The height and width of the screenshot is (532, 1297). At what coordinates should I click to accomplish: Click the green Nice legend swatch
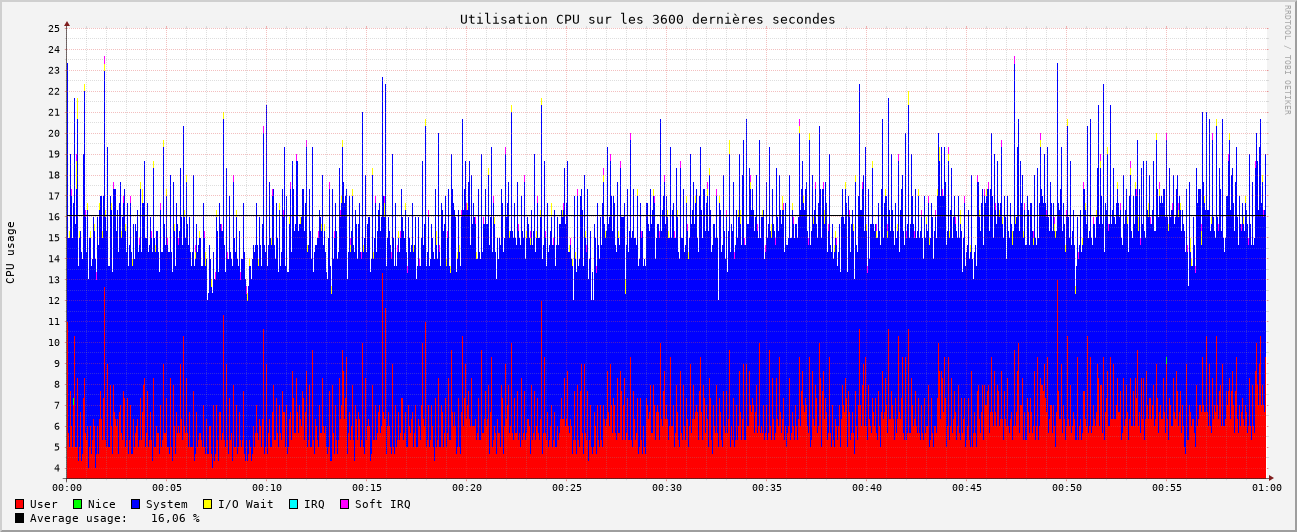pos(77,504)
